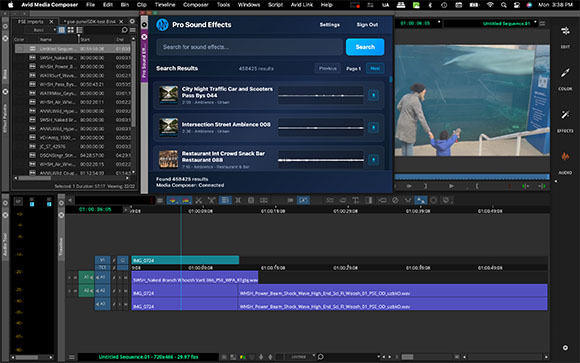
Task: Toggle link selection button in timeline toolbar
Action: click(303, 200)
